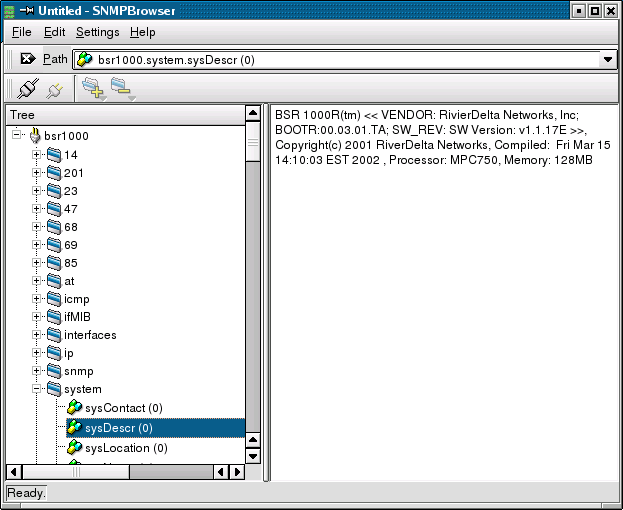Expand the icmp tree node
623x510 pixels.
coord(36,299)
